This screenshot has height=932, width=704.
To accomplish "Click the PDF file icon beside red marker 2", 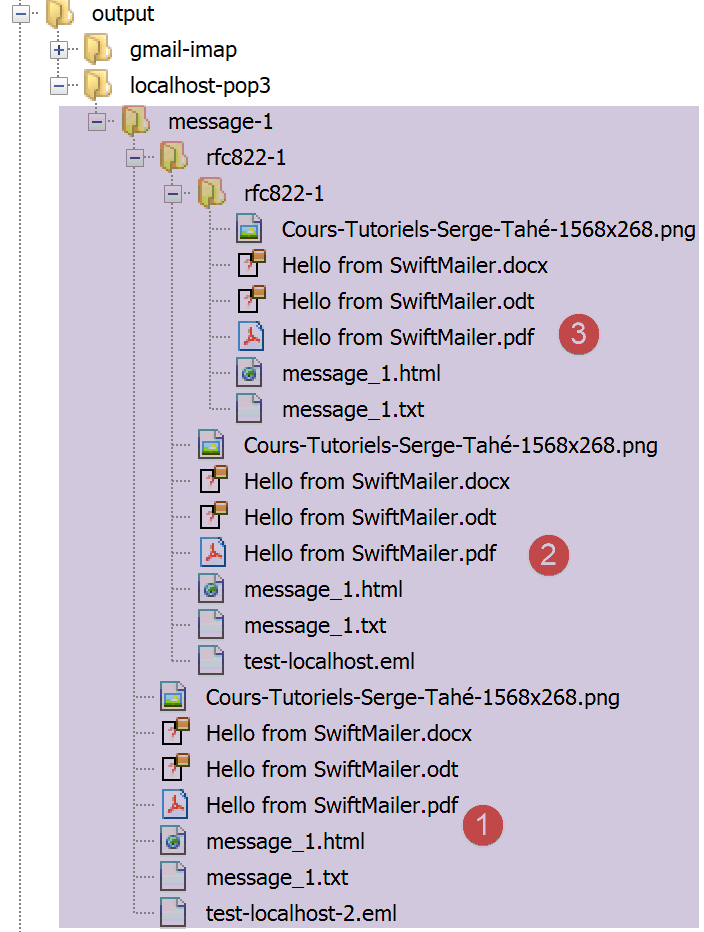I will click(x=211, y=553).
